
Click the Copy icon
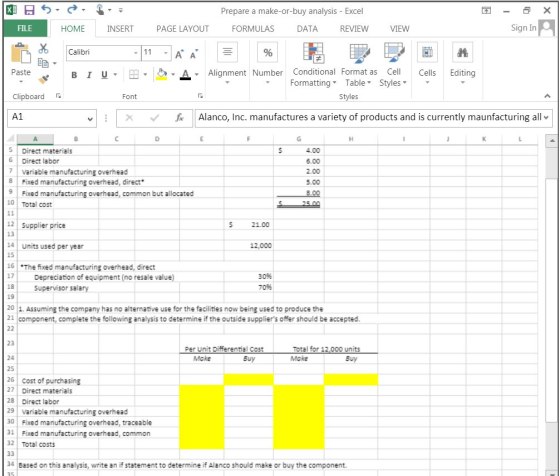click(43, 63)
